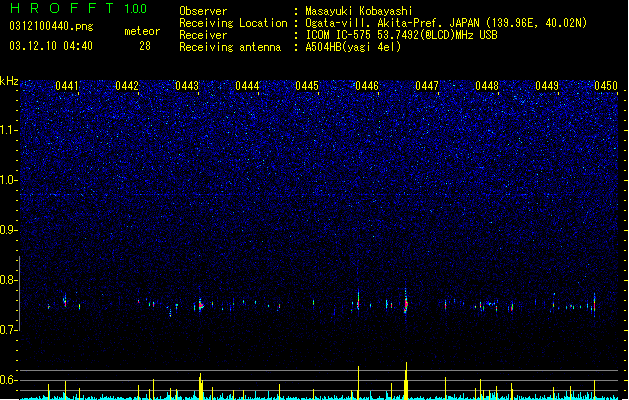This screenshot has width=629, height=400.
Task: Click the 1.0 kHz frequency label
Action: (x=9, y=180)
